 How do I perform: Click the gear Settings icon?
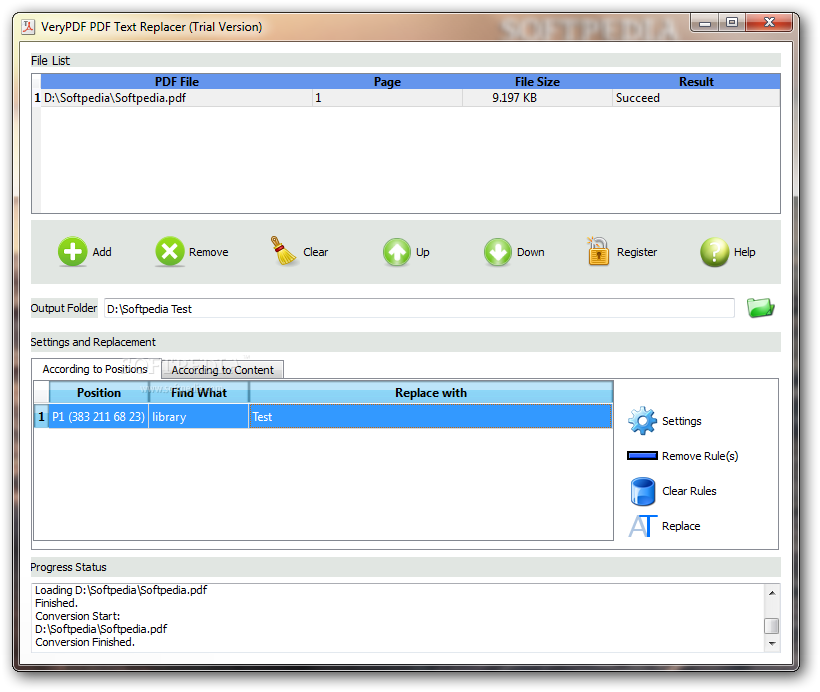click(x=642, y=421)
